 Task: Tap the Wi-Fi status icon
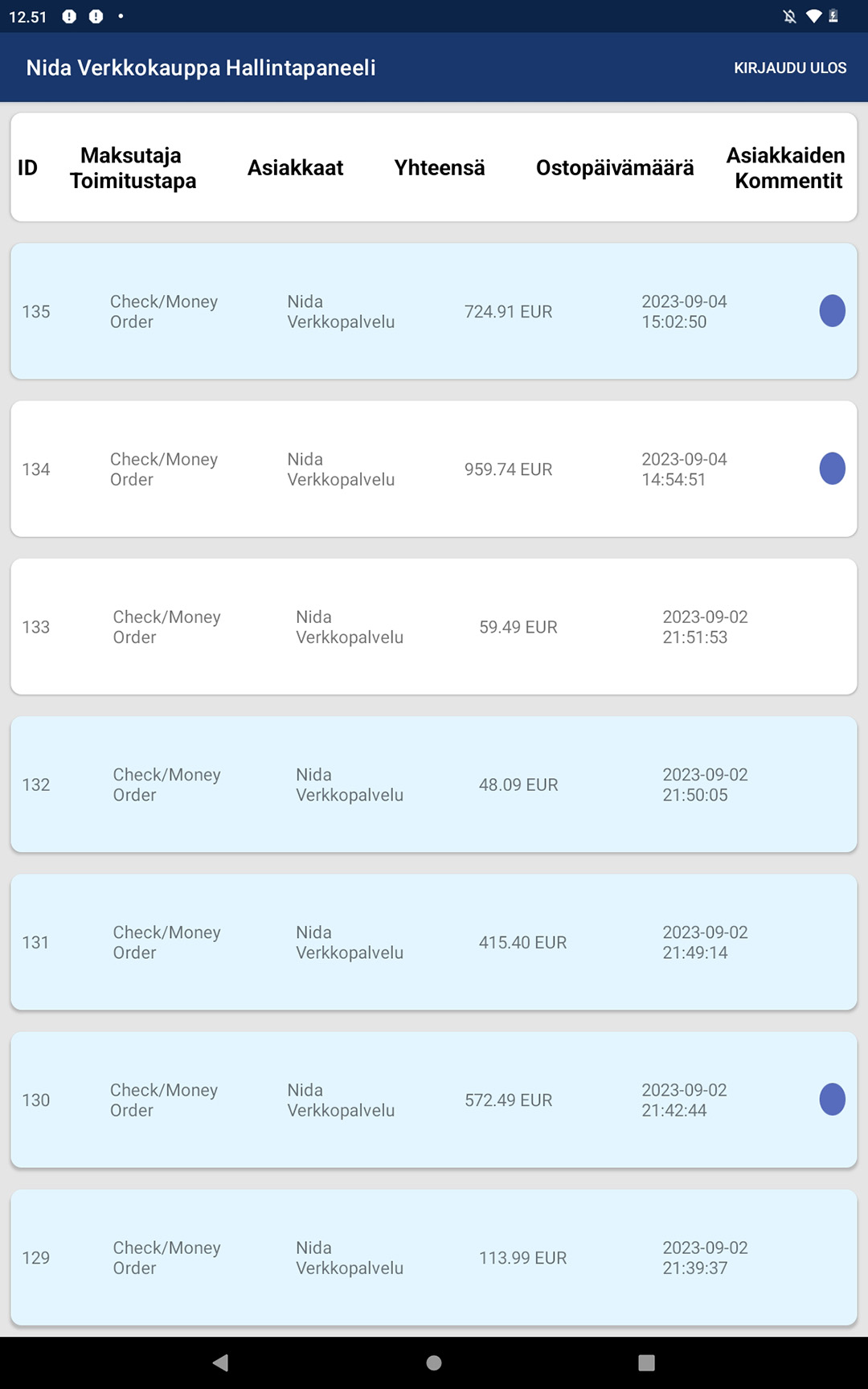coord(813,16)
